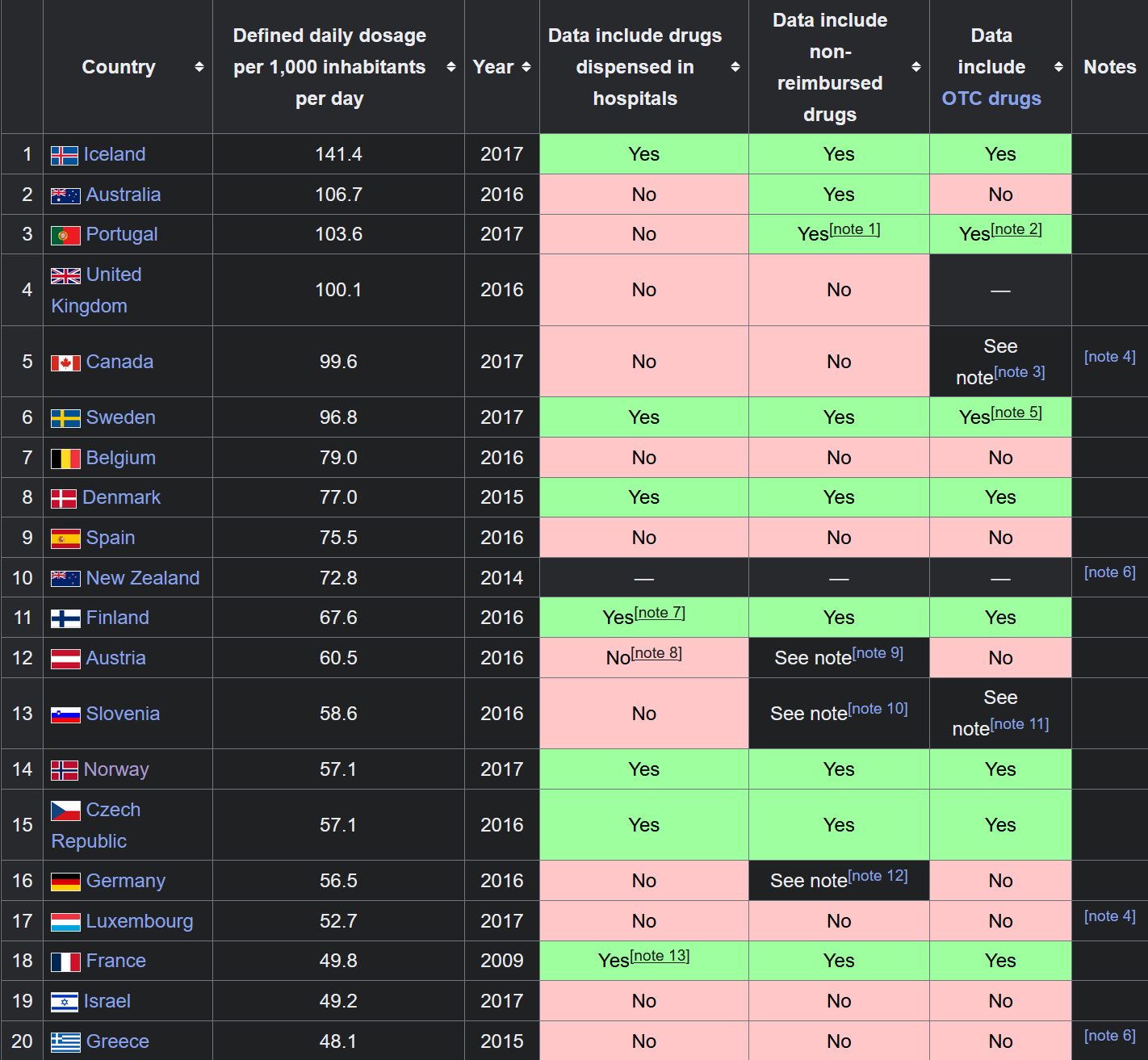This screenshot has width=1148, height=1060.
Task: Click the Iceland flag icon
Action: point(65,155)
